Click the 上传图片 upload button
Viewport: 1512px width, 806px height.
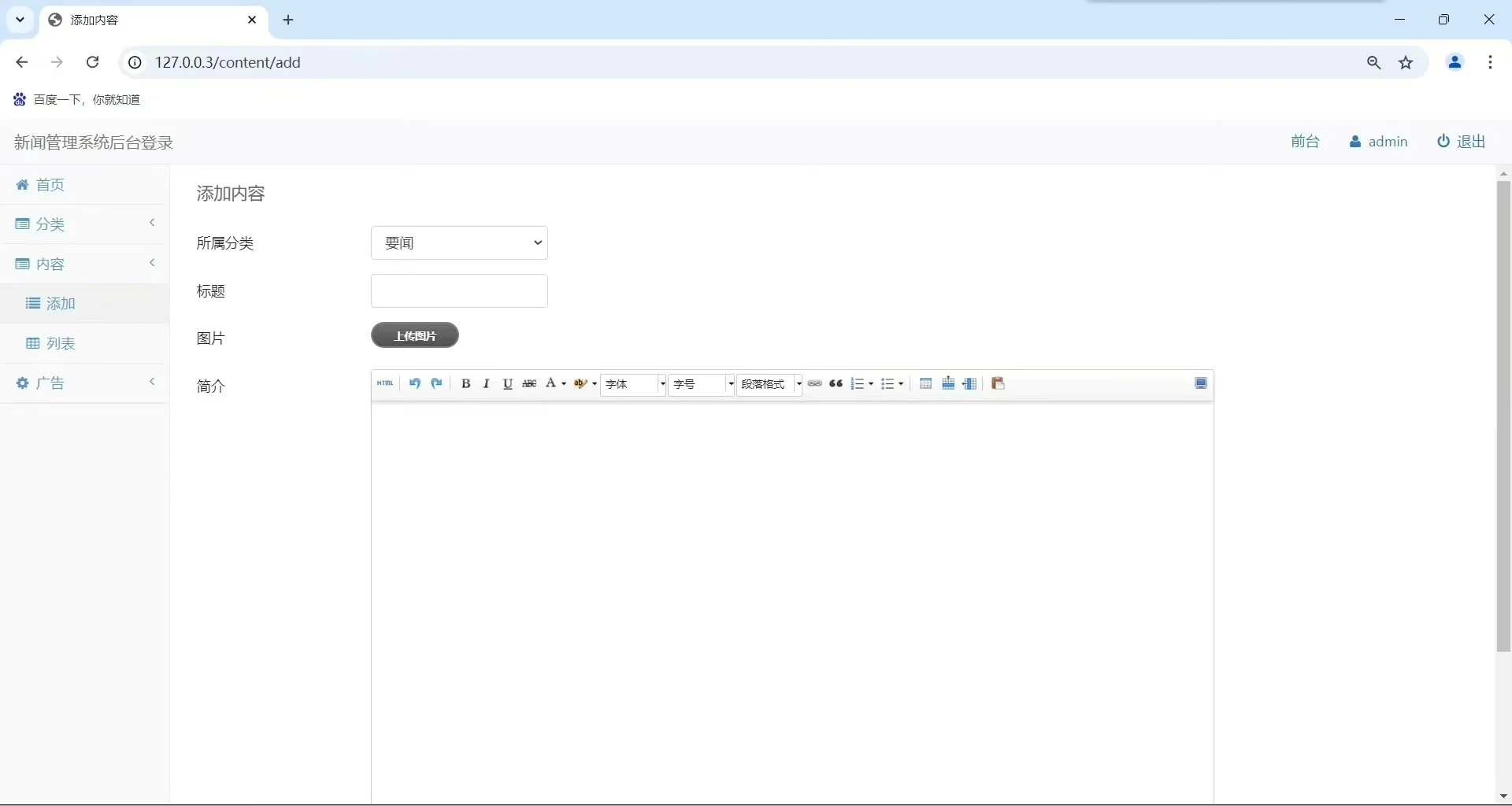coord(415,336)
